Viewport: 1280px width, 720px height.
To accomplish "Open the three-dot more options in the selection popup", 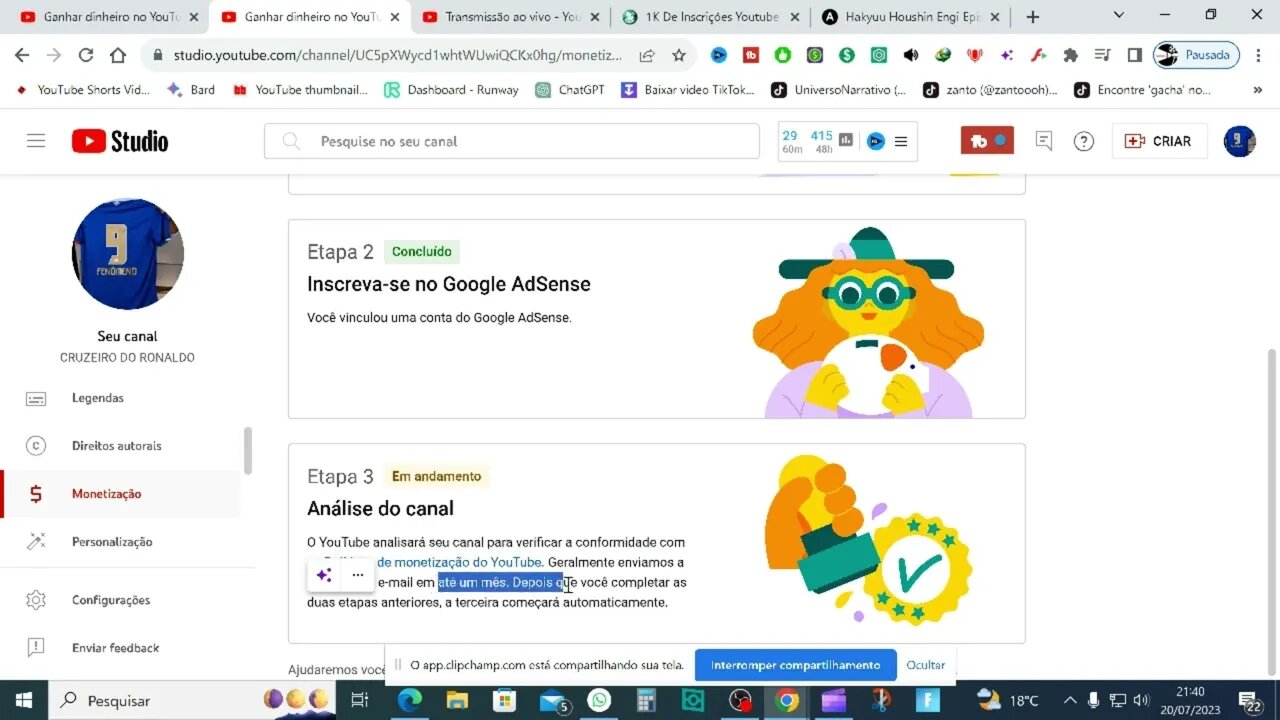I will click(x=358, y=575).
